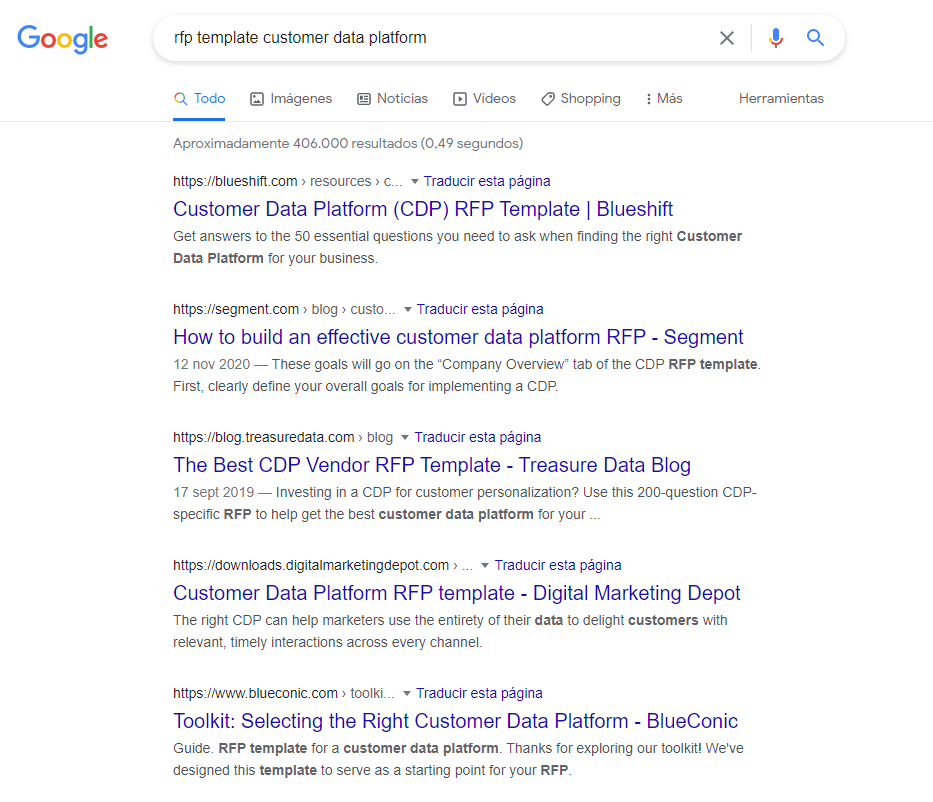Click Traducir esta página for Segment result

coord(480,309)
